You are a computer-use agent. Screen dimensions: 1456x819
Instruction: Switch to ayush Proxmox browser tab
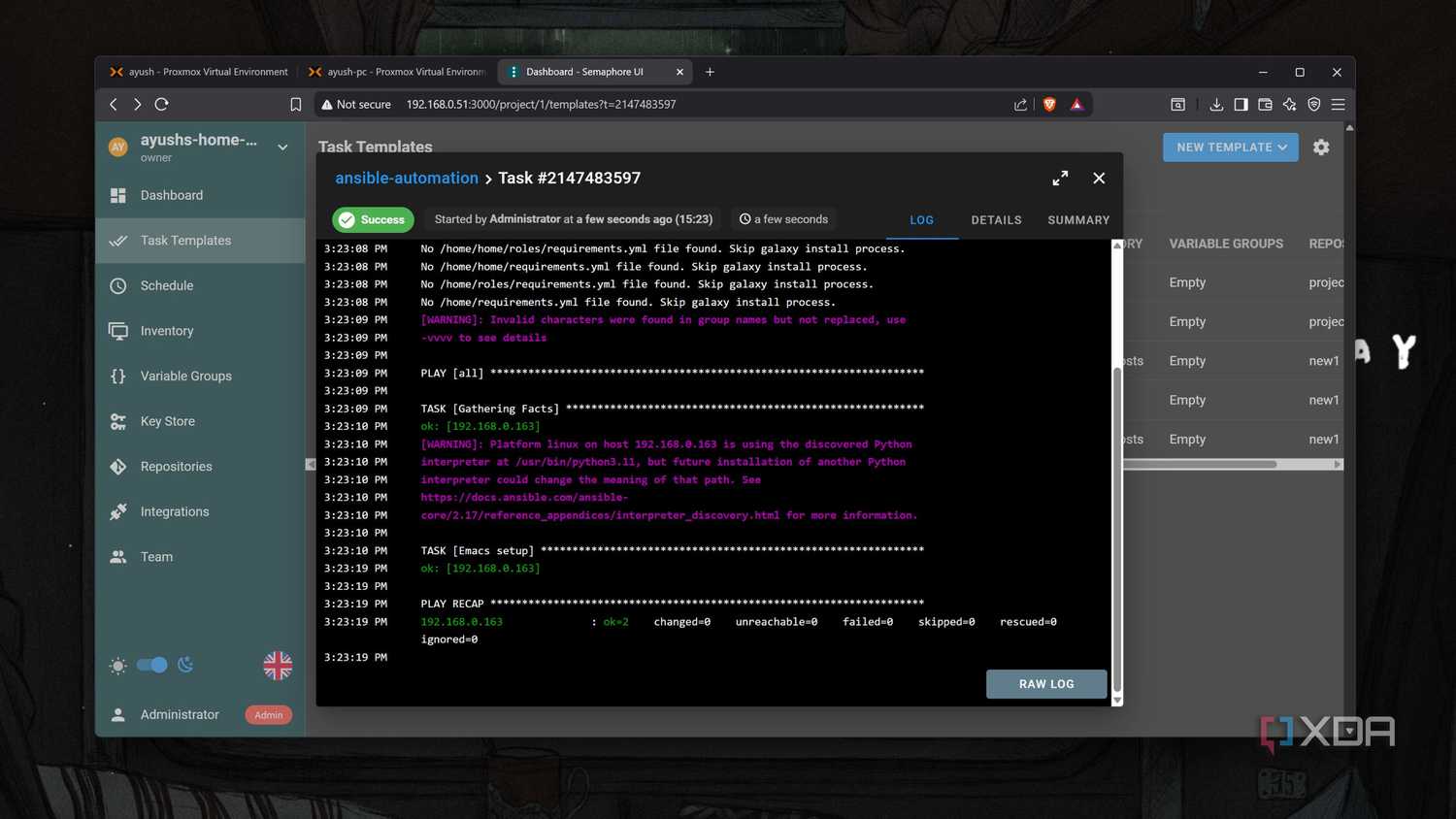tap(199, 72)
